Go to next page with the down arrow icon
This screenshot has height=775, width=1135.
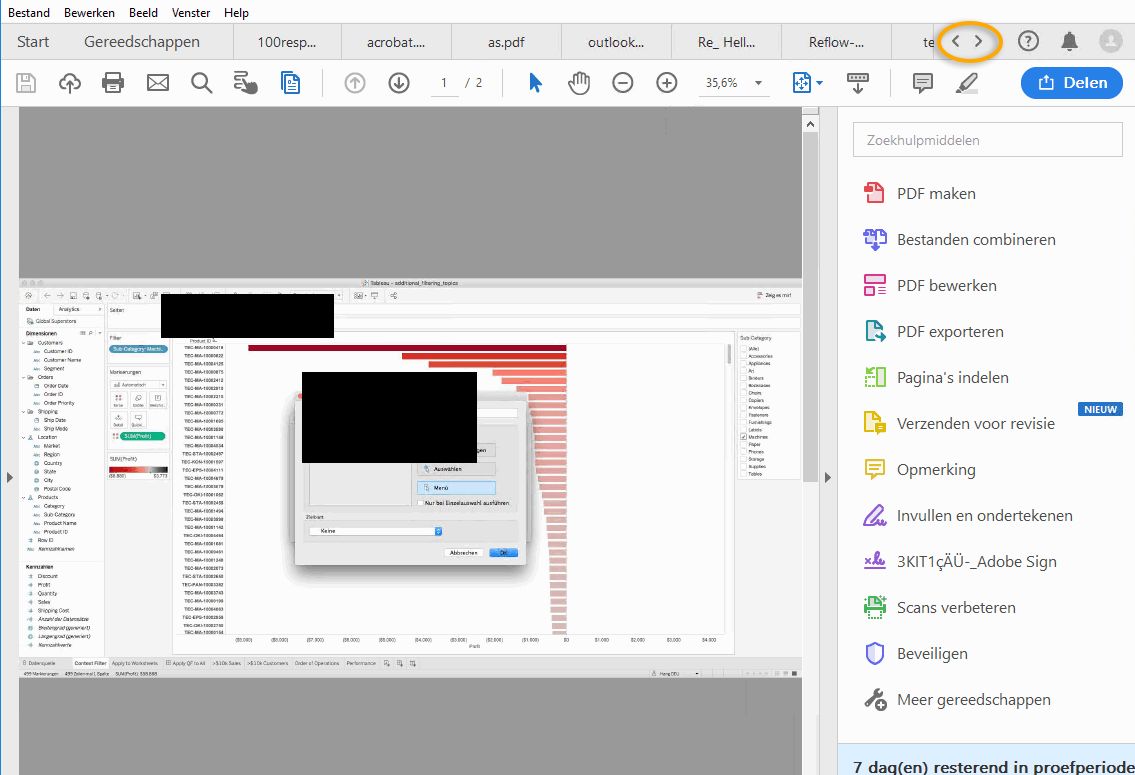[399, 83]
